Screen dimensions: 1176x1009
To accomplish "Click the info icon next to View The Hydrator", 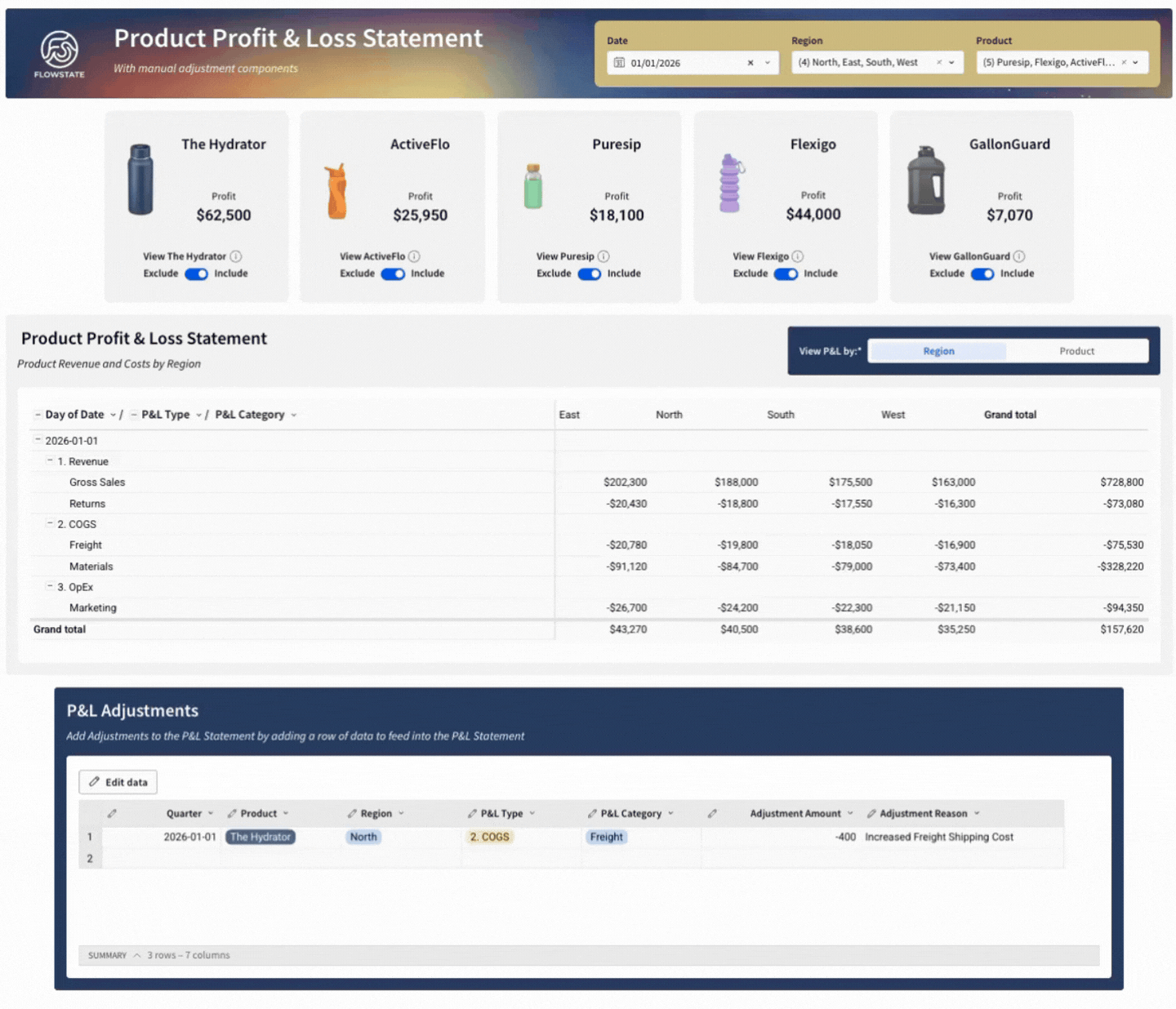I will (237, 256).
